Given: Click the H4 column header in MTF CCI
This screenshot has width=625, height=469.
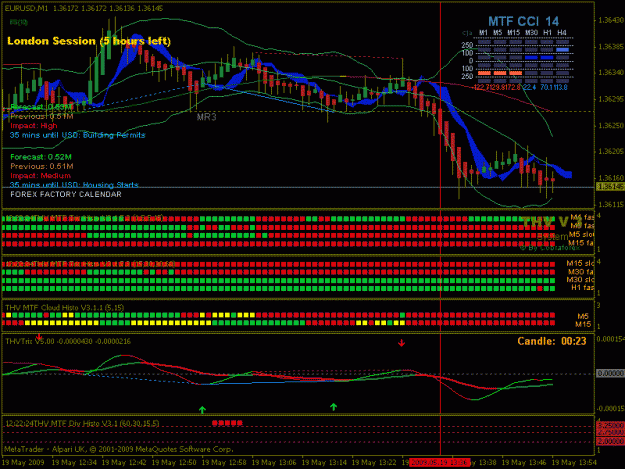Looking at the screenshot, I should pyautogui.click(x=562, y=33).
